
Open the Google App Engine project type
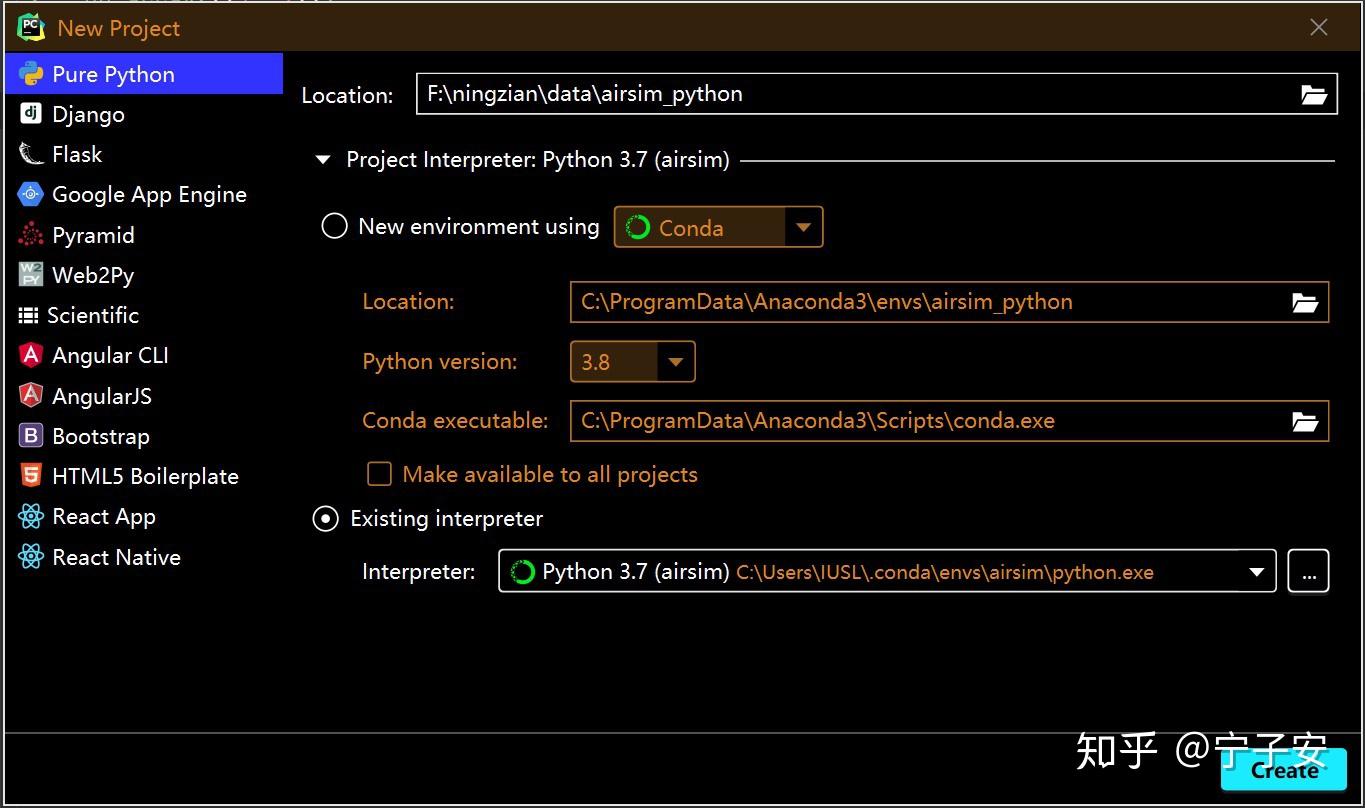click(29, 194)
